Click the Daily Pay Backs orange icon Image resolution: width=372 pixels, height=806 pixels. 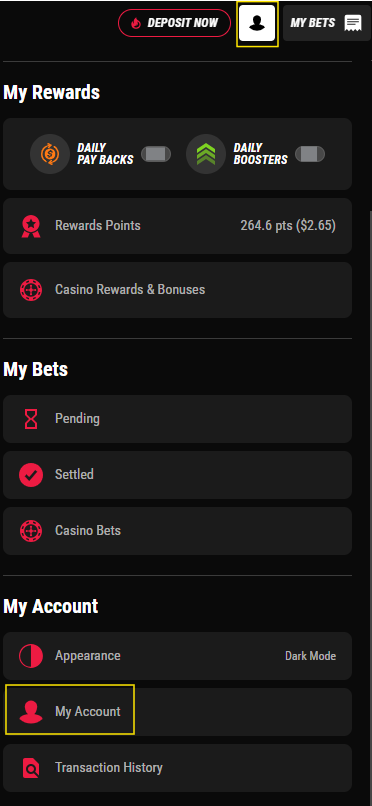click(50, 154)
